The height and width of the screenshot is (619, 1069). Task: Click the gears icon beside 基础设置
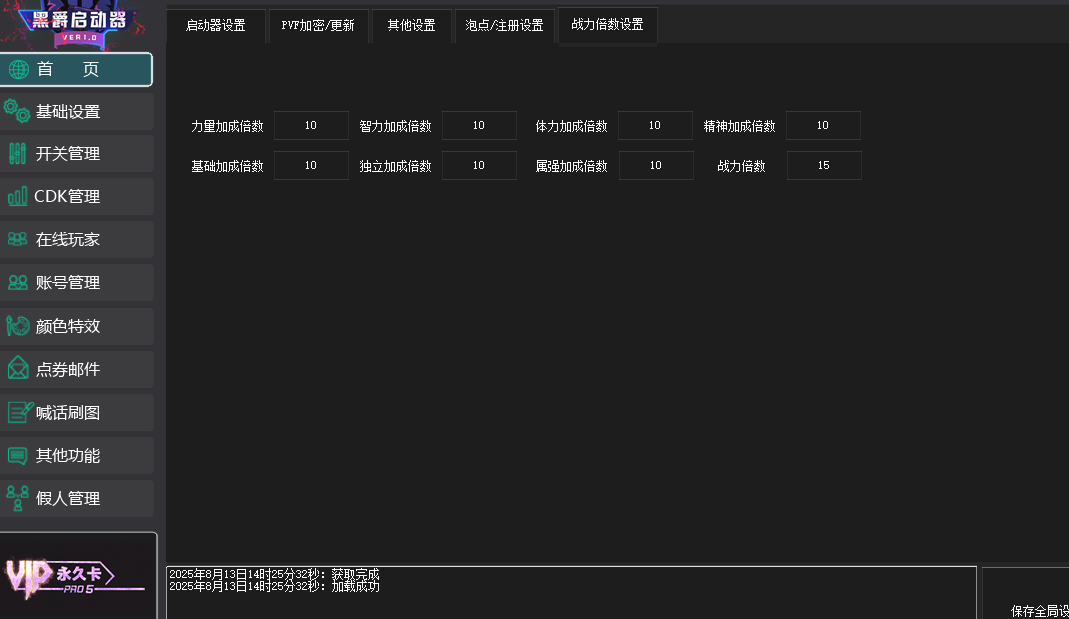pos(17,111)
